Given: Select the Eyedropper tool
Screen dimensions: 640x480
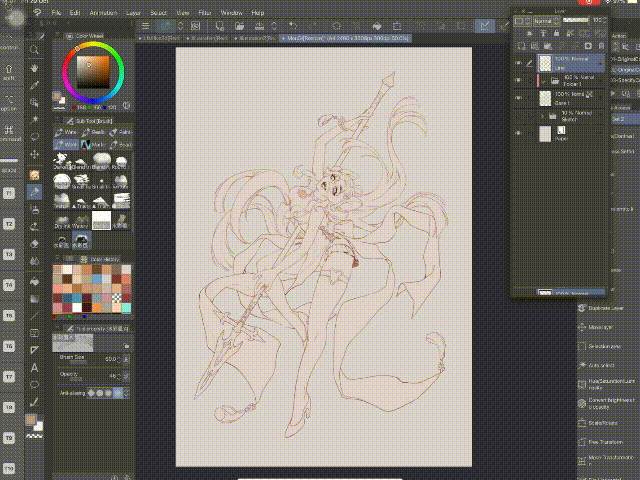Looking at the screenshot, I should click(35, 86).
